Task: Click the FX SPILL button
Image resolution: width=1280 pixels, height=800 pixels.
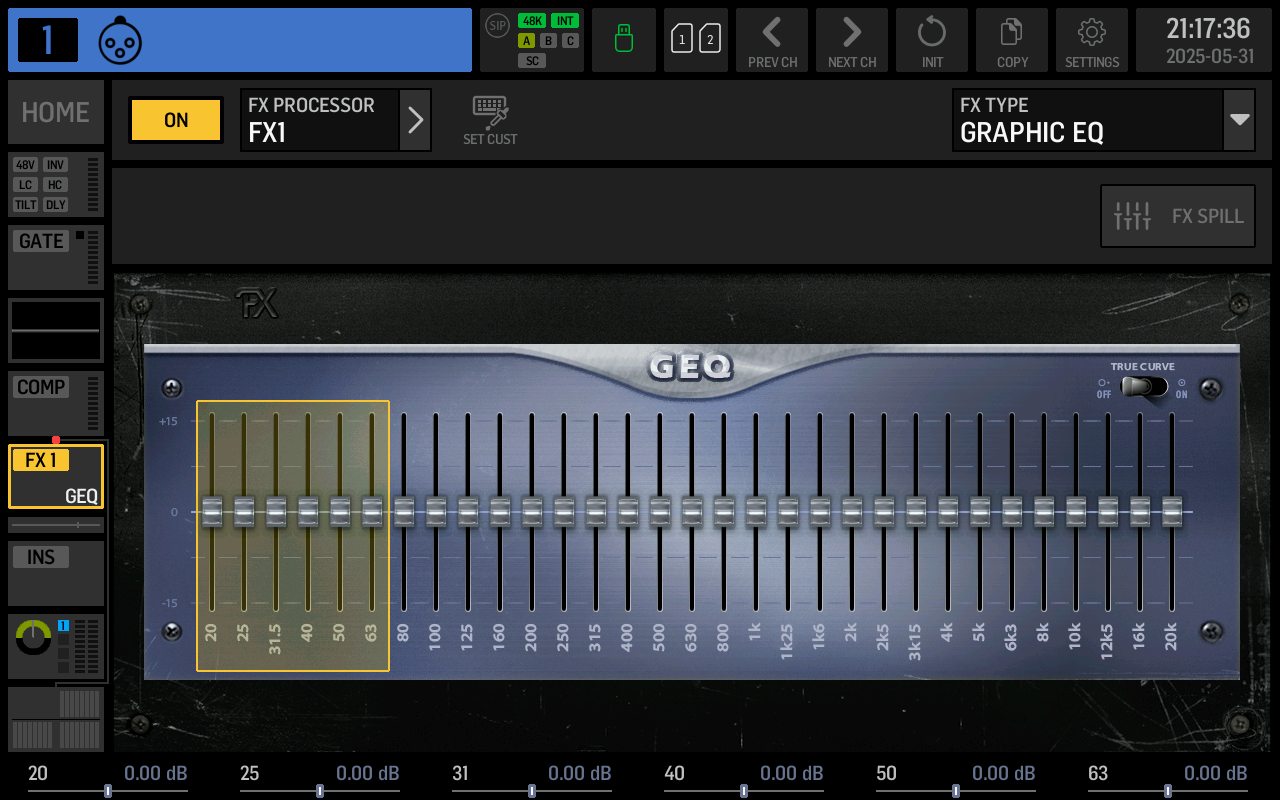Action: [x=1177, y=216]
